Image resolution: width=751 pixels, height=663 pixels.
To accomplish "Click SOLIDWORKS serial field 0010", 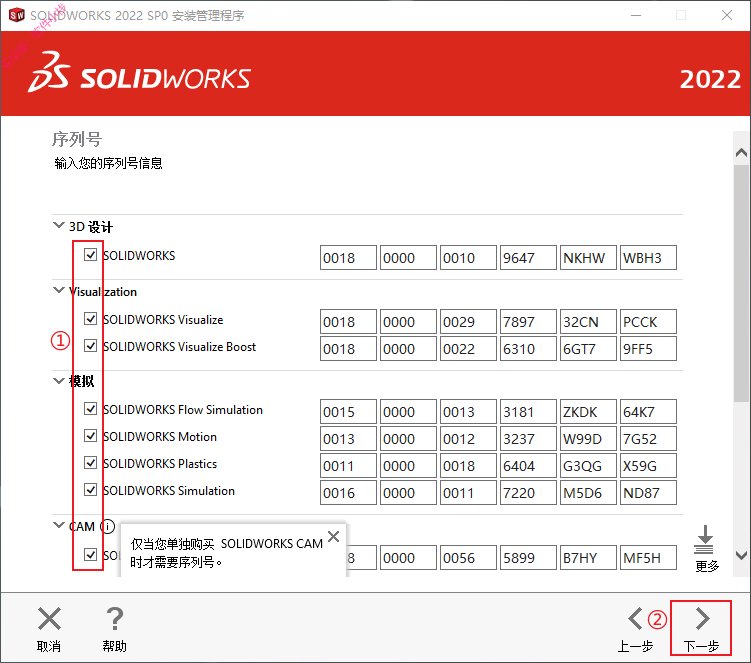I will [x=468, y=258].
